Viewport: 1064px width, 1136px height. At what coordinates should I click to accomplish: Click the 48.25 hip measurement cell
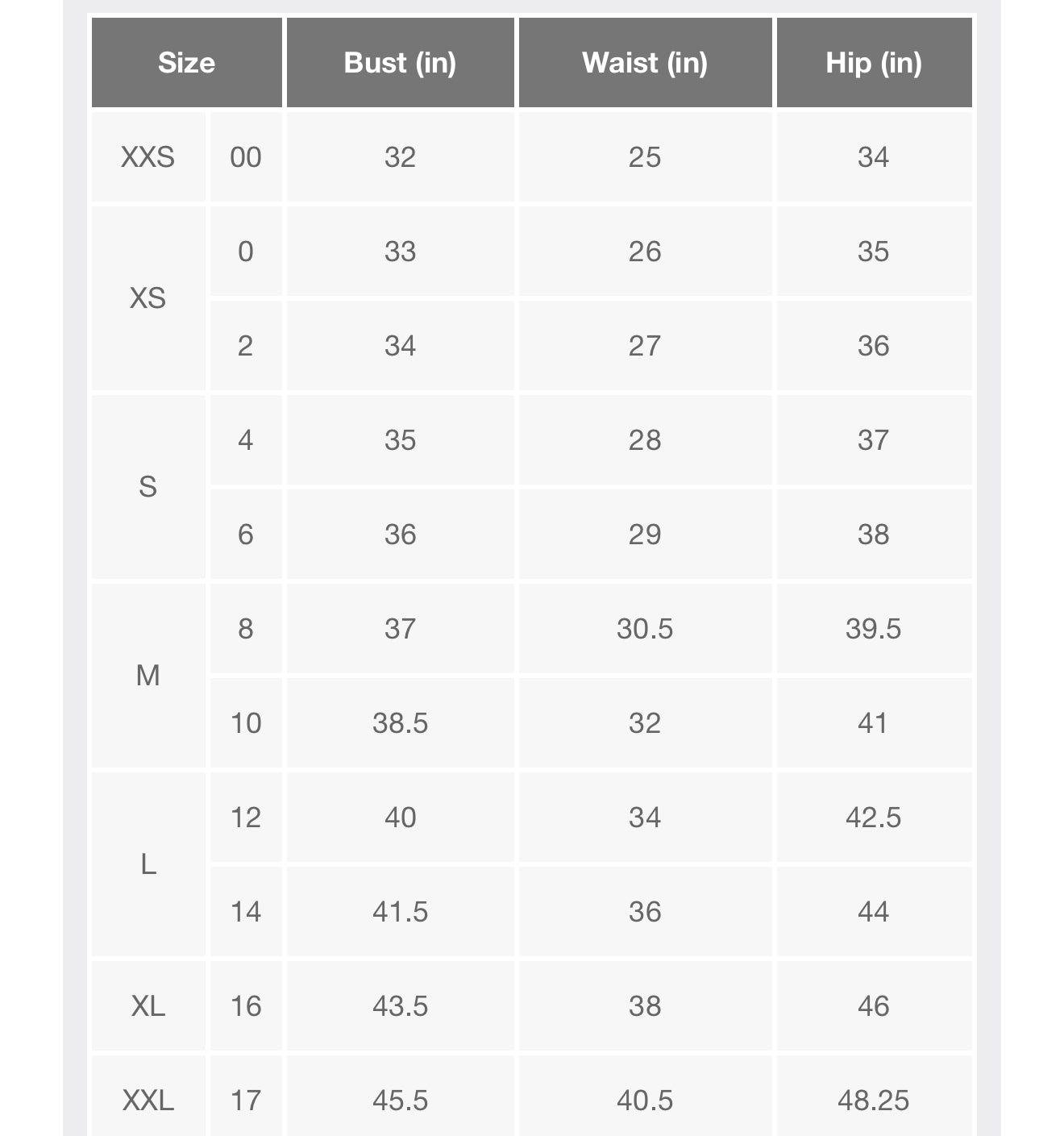(874, 1100)
